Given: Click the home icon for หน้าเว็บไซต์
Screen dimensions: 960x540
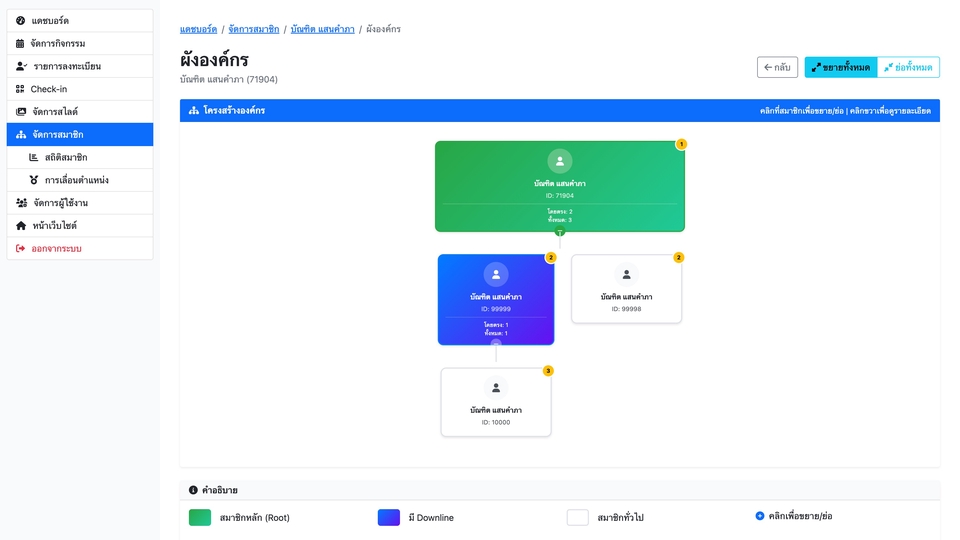Looking at the screenshot, I should (21, 226).
